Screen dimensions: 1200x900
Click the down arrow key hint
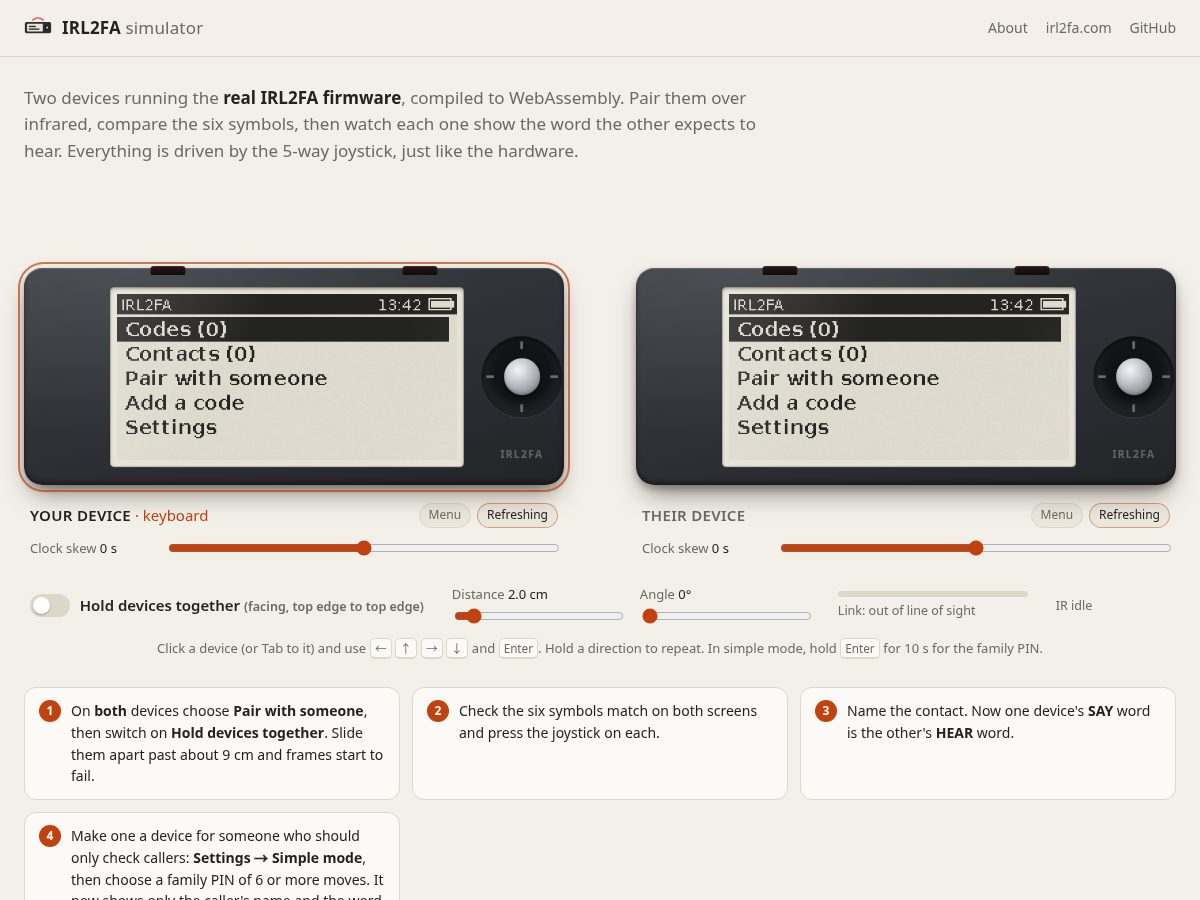pos(457,648)
